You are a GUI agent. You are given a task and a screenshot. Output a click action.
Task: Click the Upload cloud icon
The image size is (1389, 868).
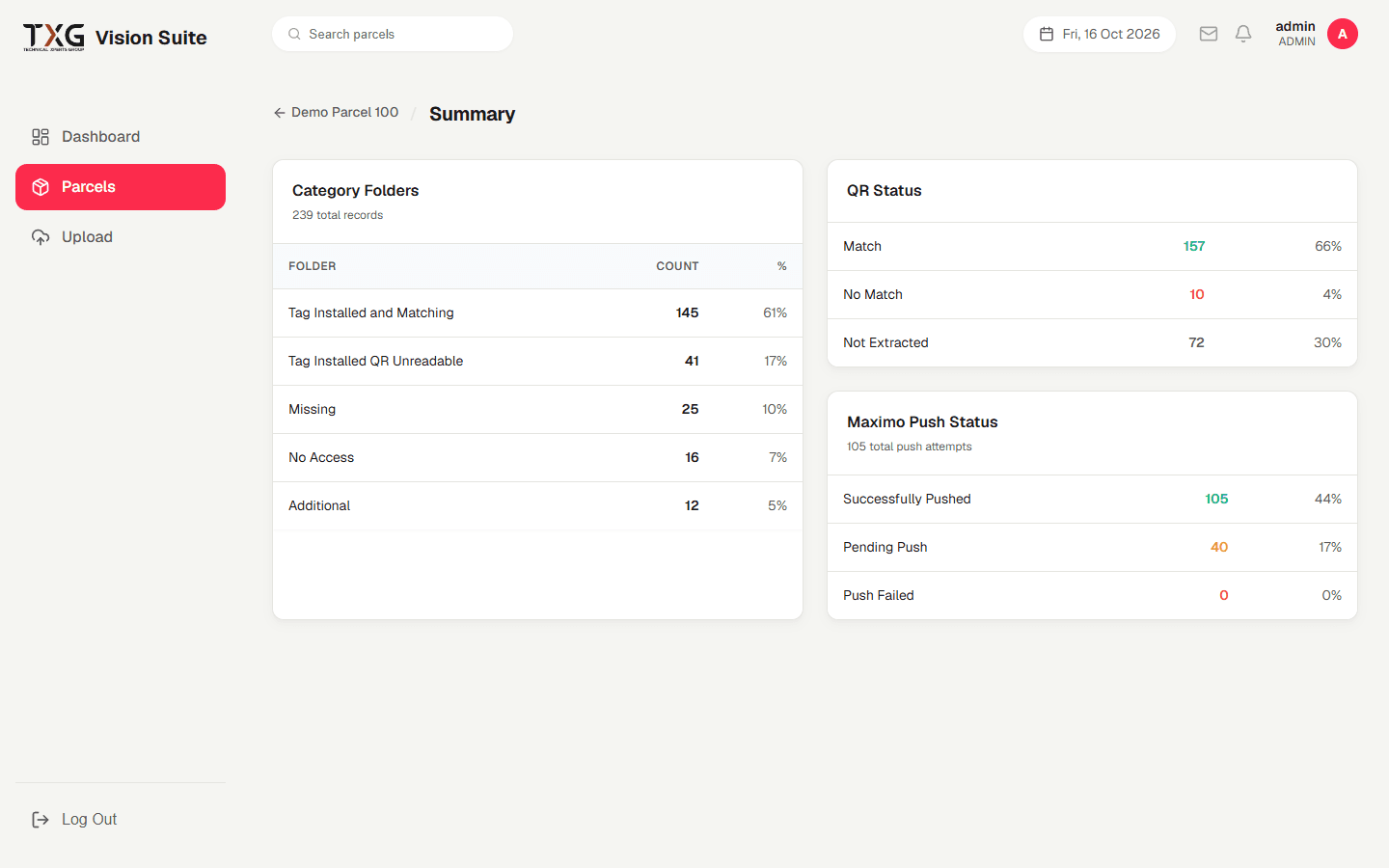(41, 237)
